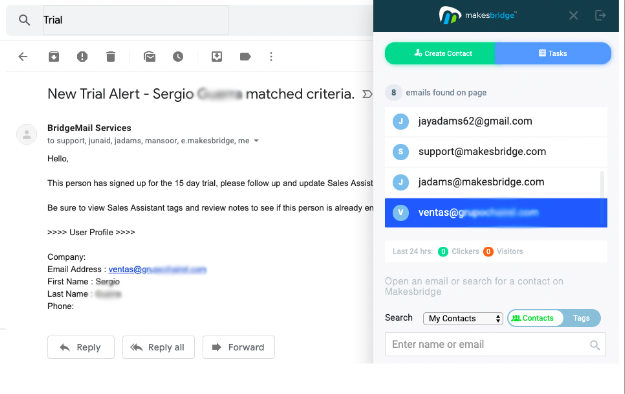Click the Forward button
Viewport: 625px width, 394px height.
tap(238, 347)
